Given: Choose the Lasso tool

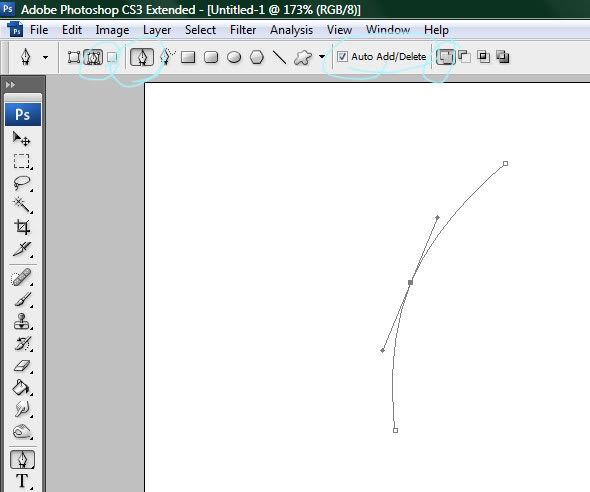Looking at the screenshot, I should pyautogui.click(x=22, y=183).
